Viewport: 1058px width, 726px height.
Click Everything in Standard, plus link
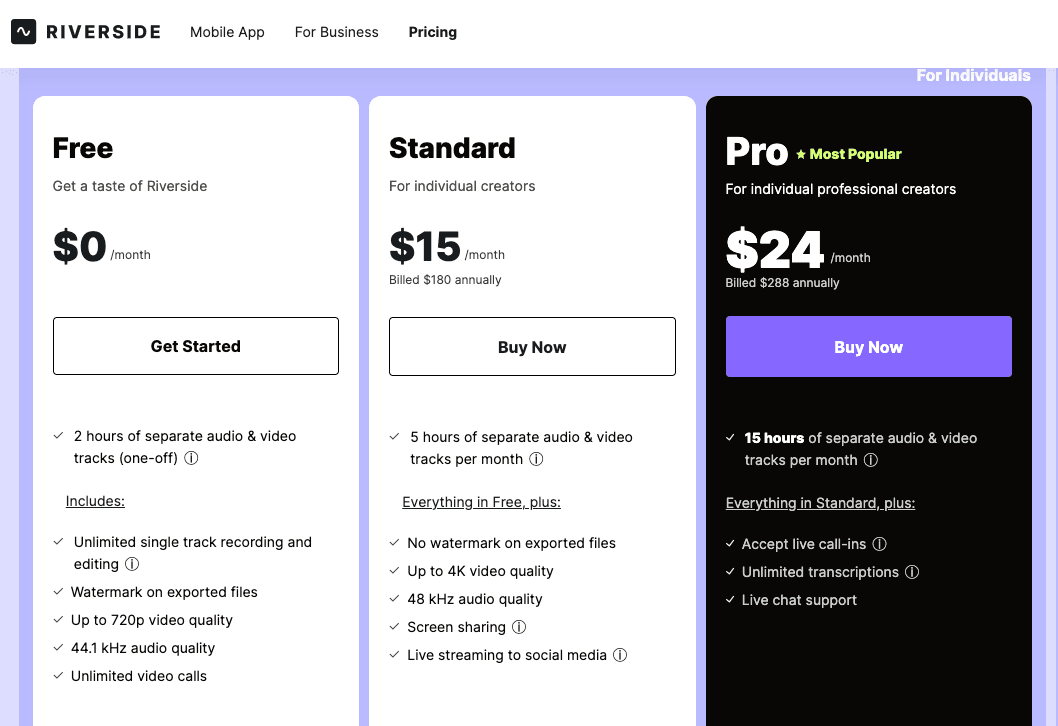pyautogui.click(x=820, y=503)
